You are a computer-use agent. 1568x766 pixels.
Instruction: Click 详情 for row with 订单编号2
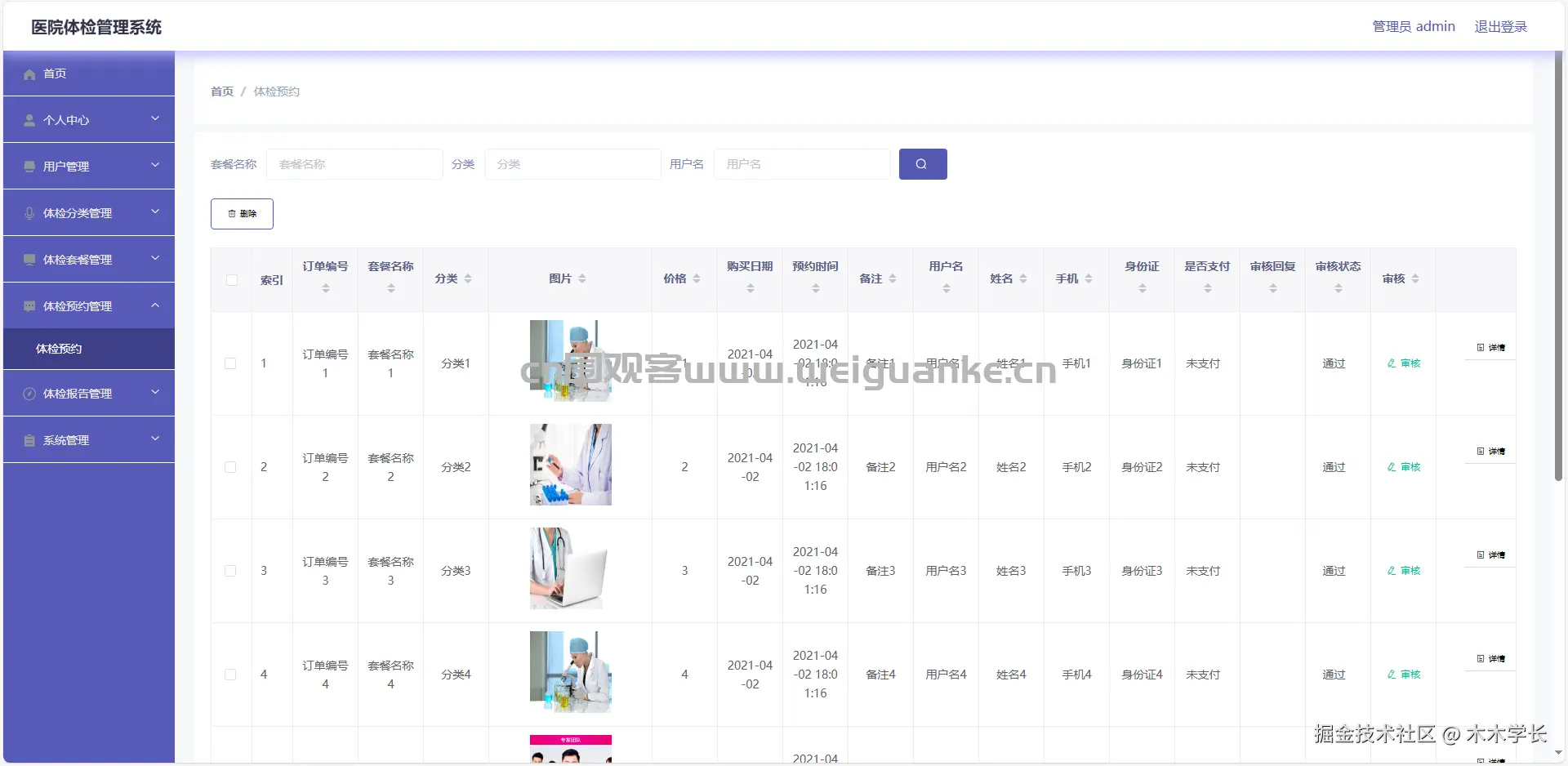1490,452
